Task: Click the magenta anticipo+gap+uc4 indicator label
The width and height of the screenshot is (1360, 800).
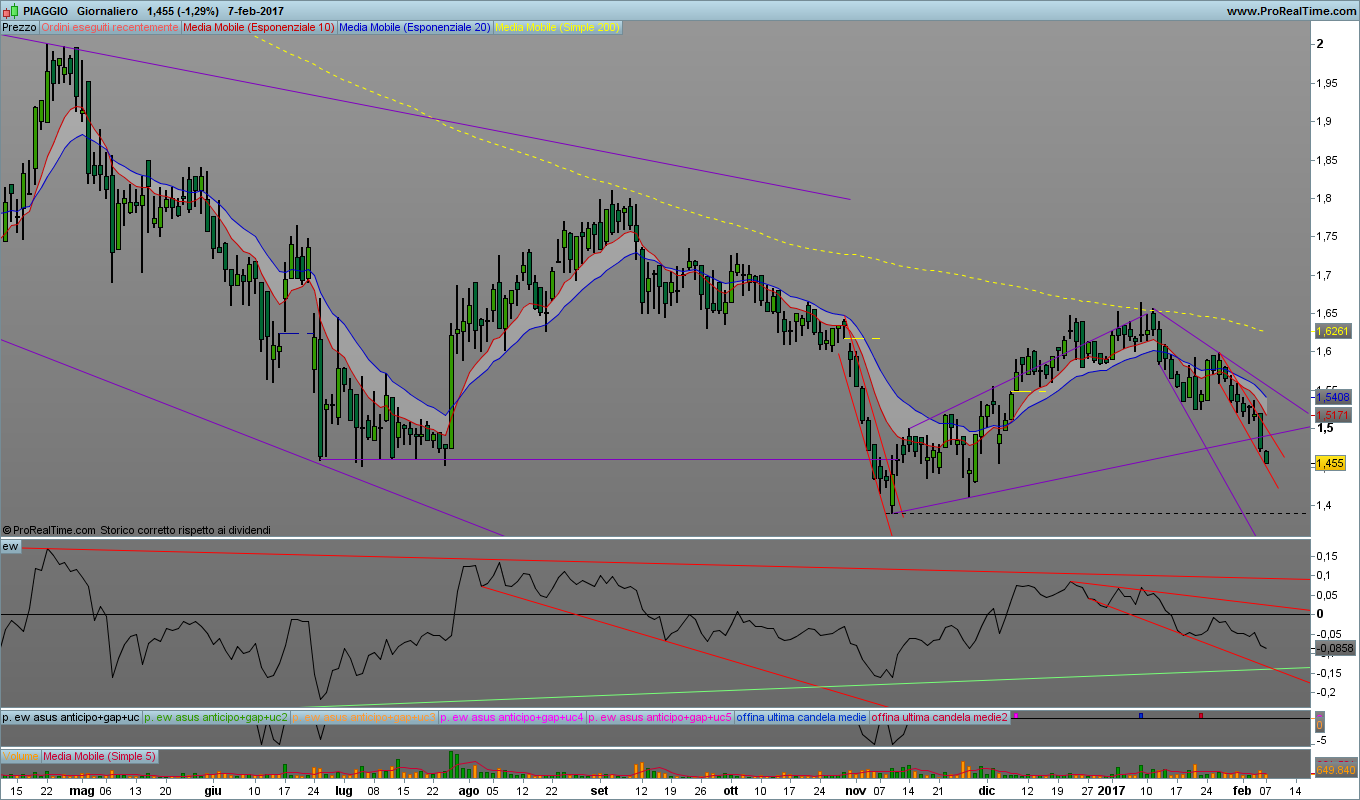Action: pyautogui.click(x=511, y=718)
